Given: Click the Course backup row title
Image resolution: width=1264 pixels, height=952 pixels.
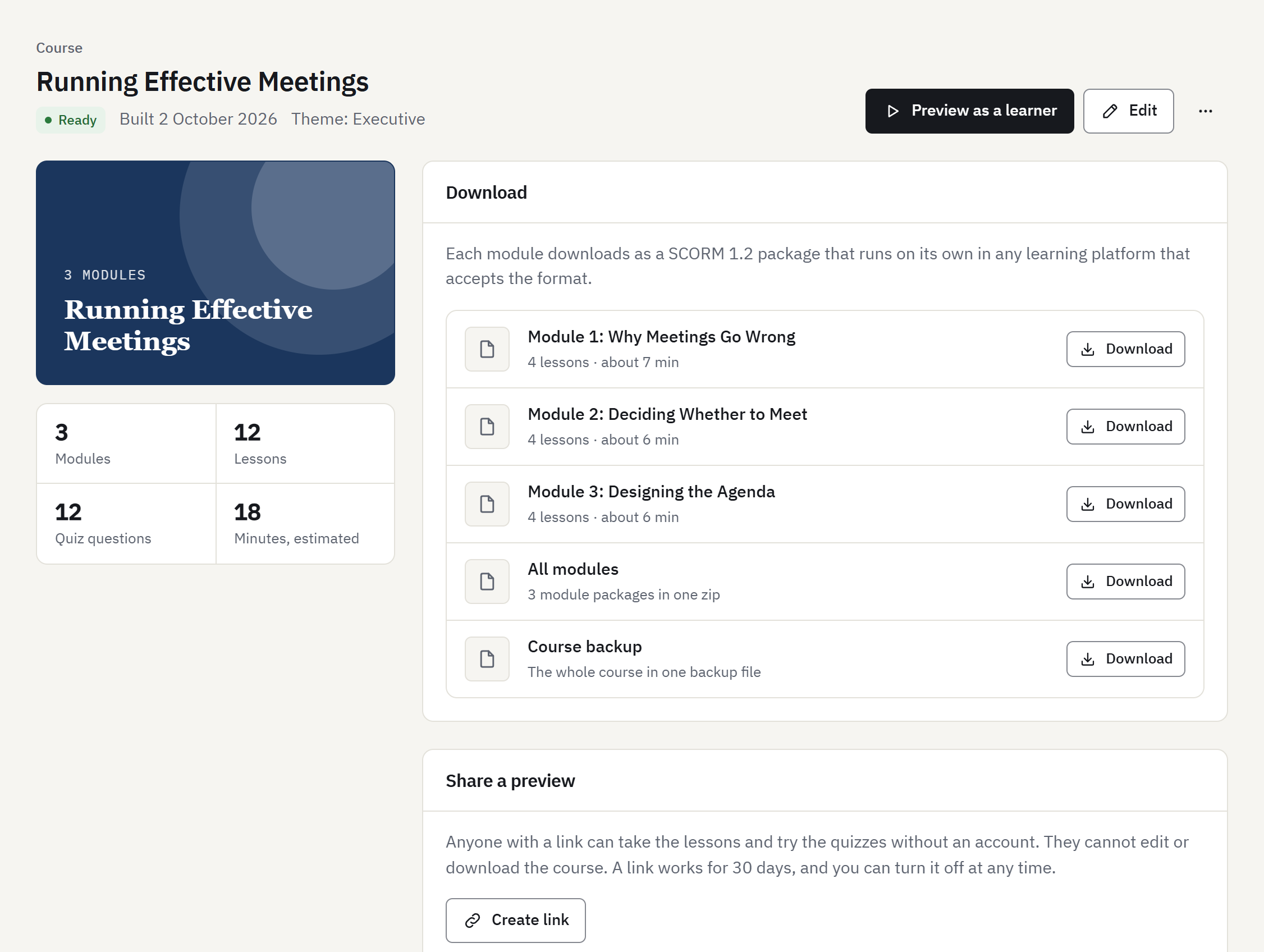Looking at the screenshot, I should (584, 646).
